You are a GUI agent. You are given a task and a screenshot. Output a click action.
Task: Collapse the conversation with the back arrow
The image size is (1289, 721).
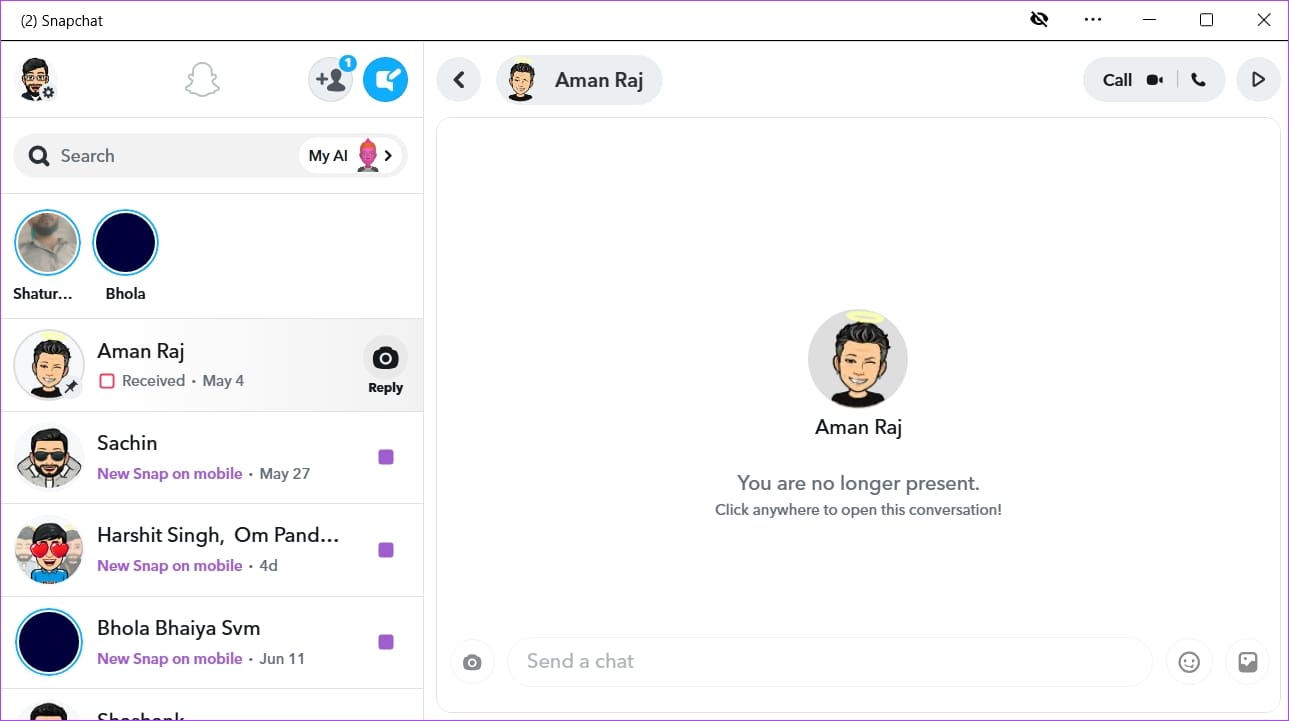(x=458, y=79)
